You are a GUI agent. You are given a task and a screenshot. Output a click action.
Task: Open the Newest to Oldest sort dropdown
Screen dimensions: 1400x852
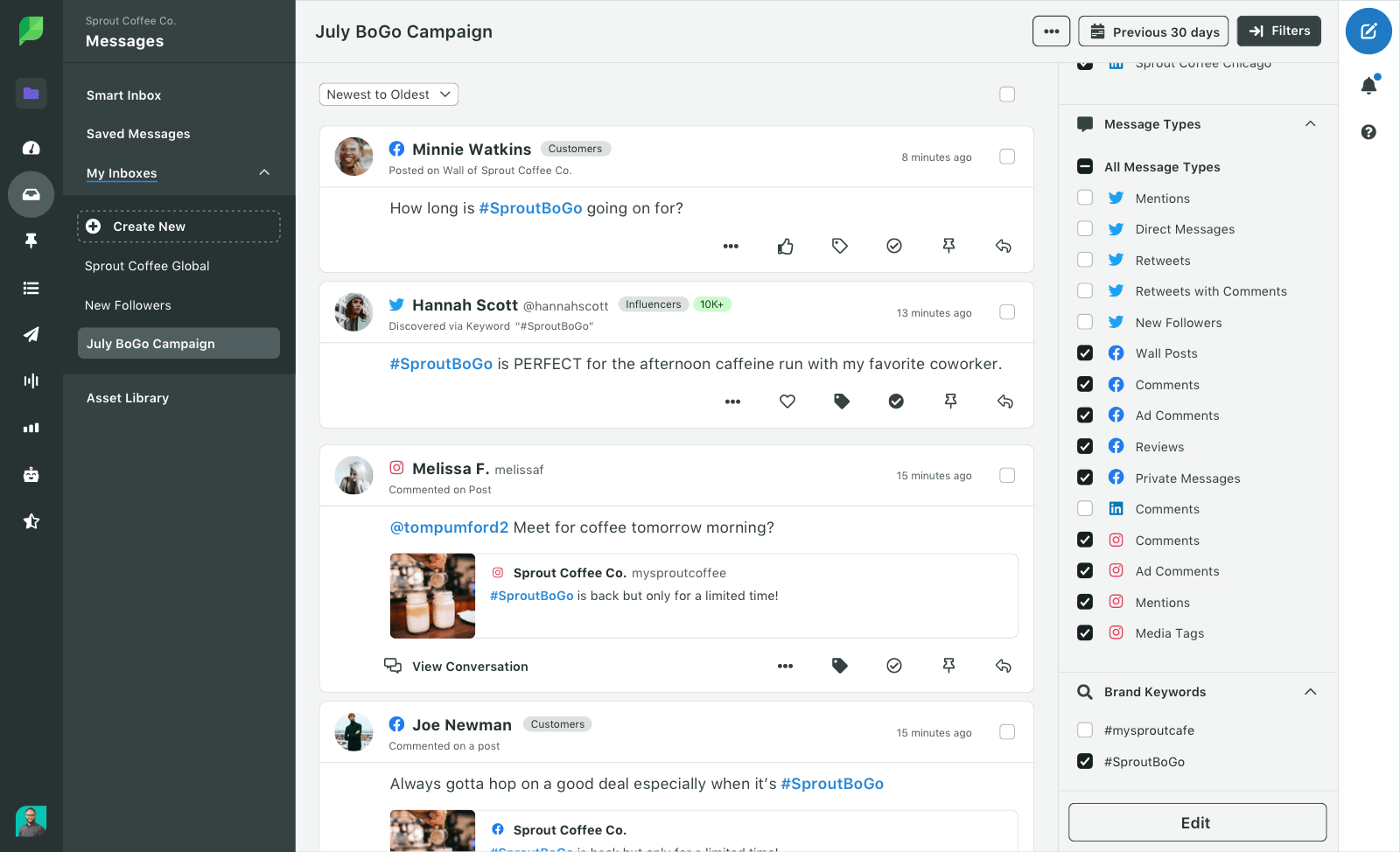point(388,94)
